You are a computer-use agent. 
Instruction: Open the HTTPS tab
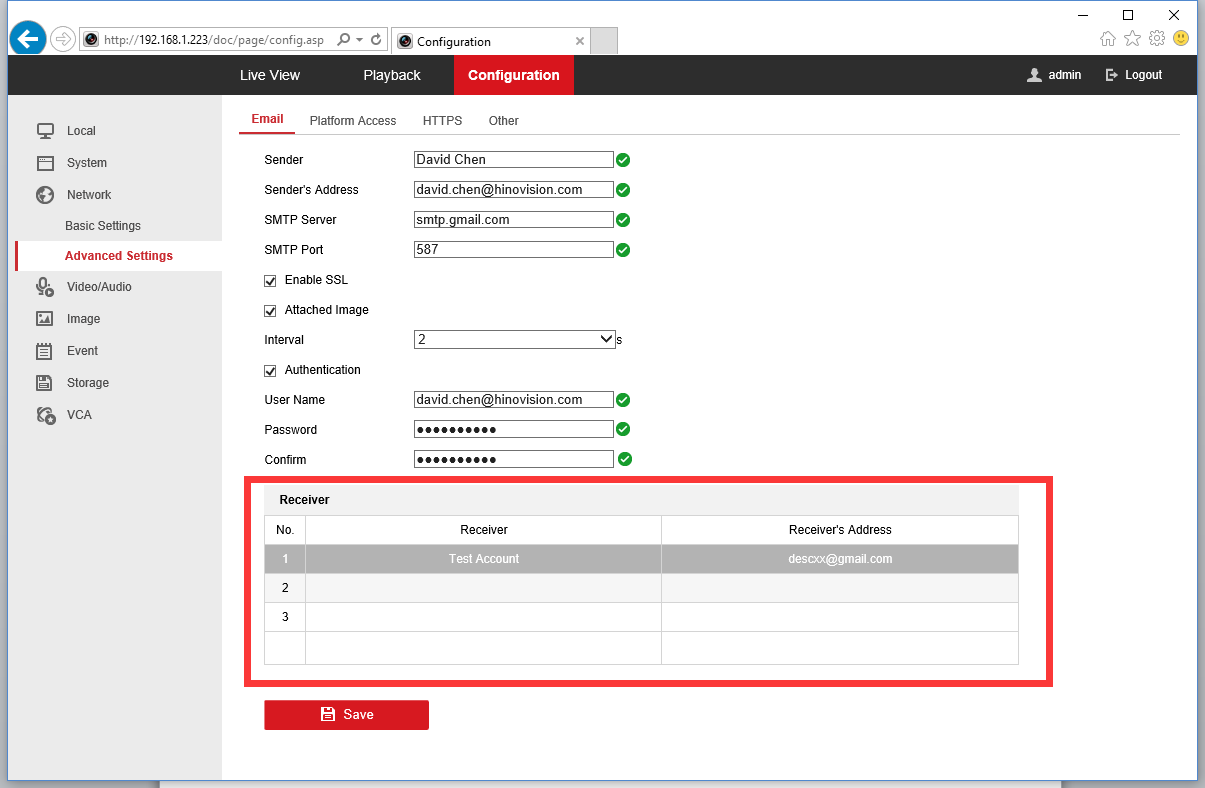(x=442, y=121)
